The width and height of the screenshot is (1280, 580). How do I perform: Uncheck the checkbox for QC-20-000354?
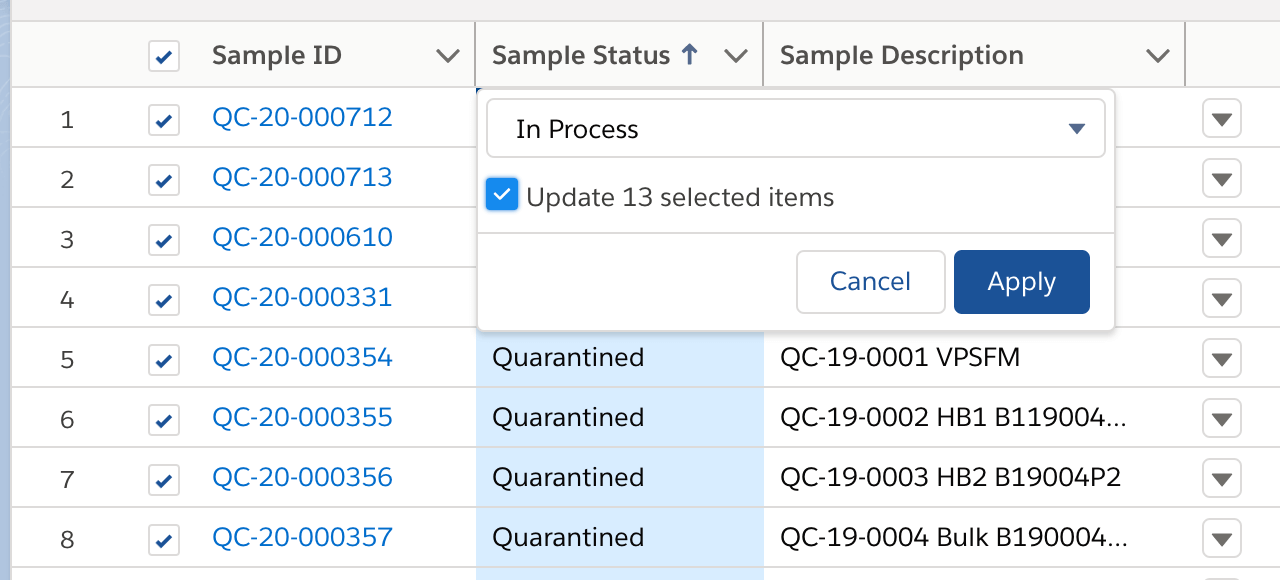pos(164,360)
